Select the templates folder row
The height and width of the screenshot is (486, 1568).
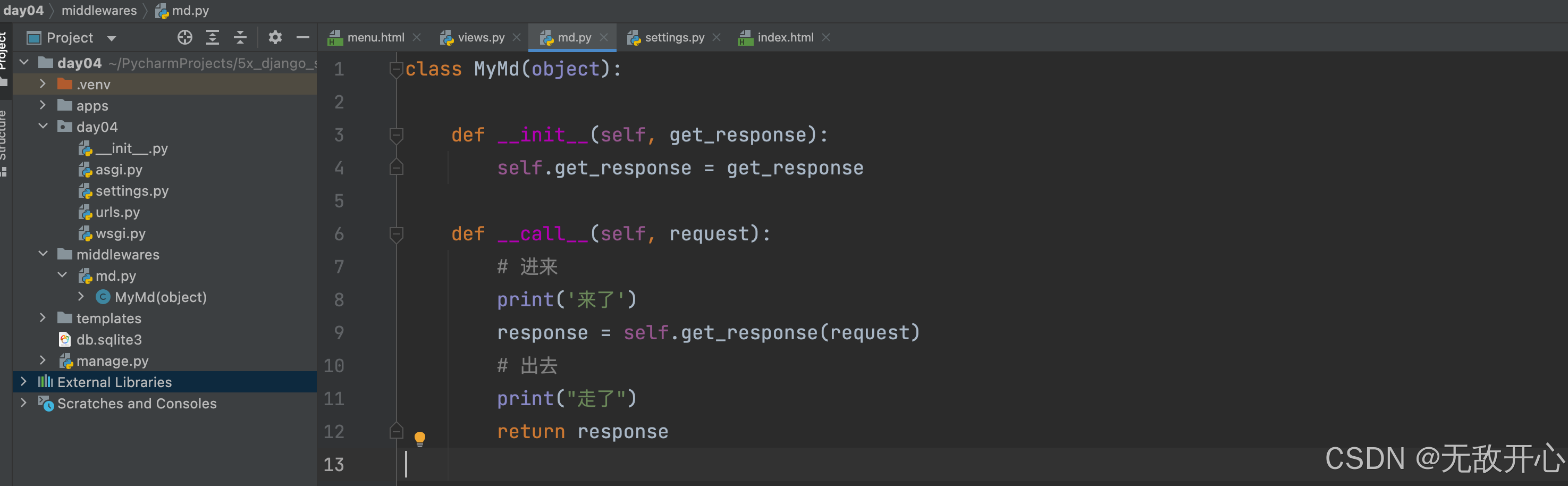pyautogui.click(x=164, y=318)
